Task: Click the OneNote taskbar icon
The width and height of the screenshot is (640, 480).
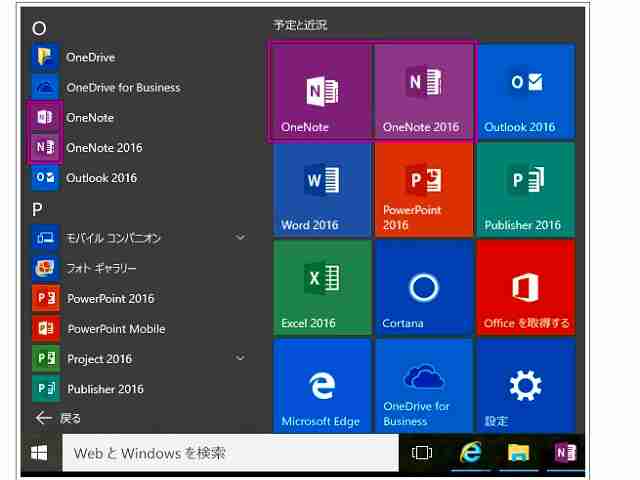Action: [566, 452]
